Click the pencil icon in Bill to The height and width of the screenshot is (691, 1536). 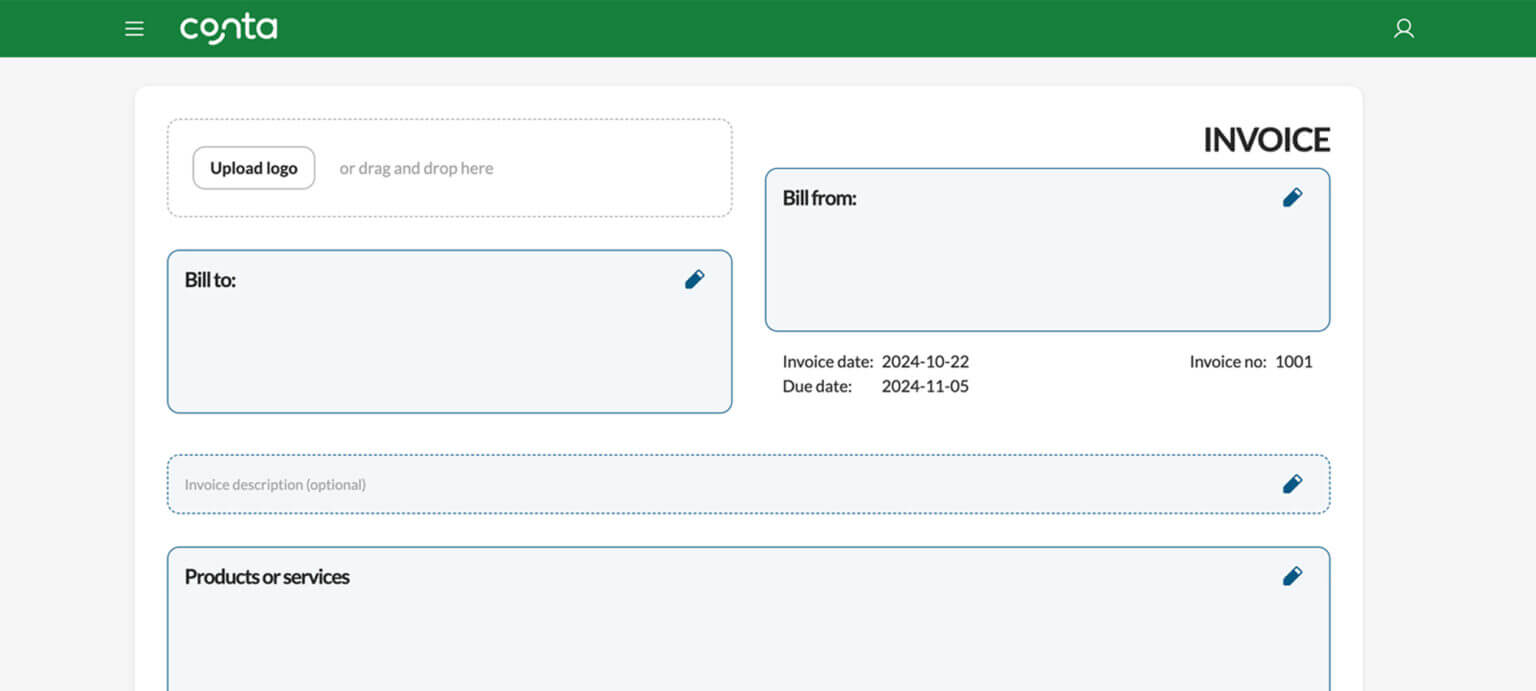coord(694,280)
